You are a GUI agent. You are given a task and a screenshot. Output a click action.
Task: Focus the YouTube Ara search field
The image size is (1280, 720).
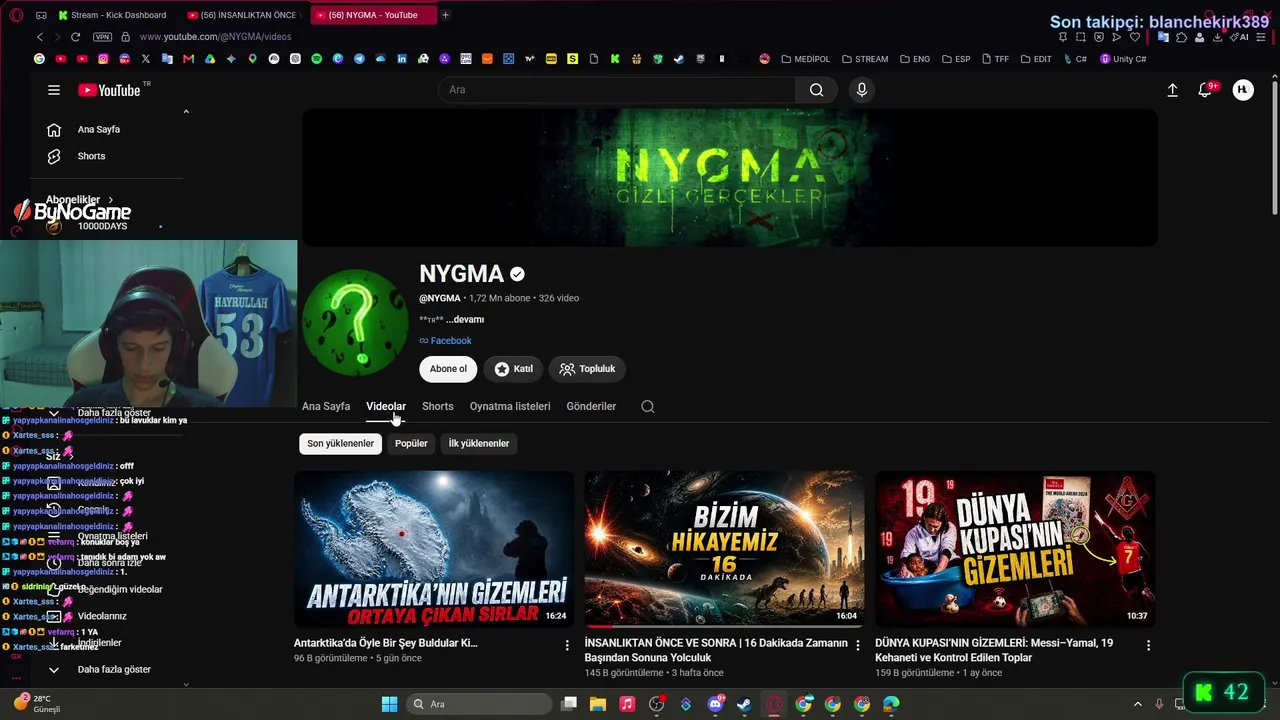coord(617,90)
